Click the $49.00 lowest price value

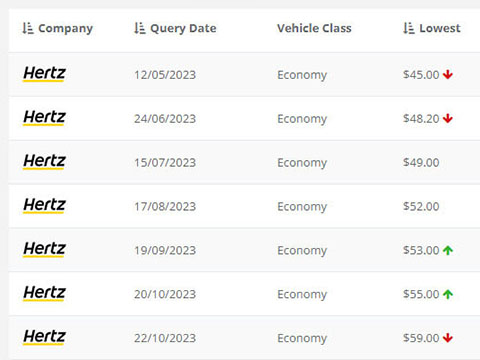[421, 162]
